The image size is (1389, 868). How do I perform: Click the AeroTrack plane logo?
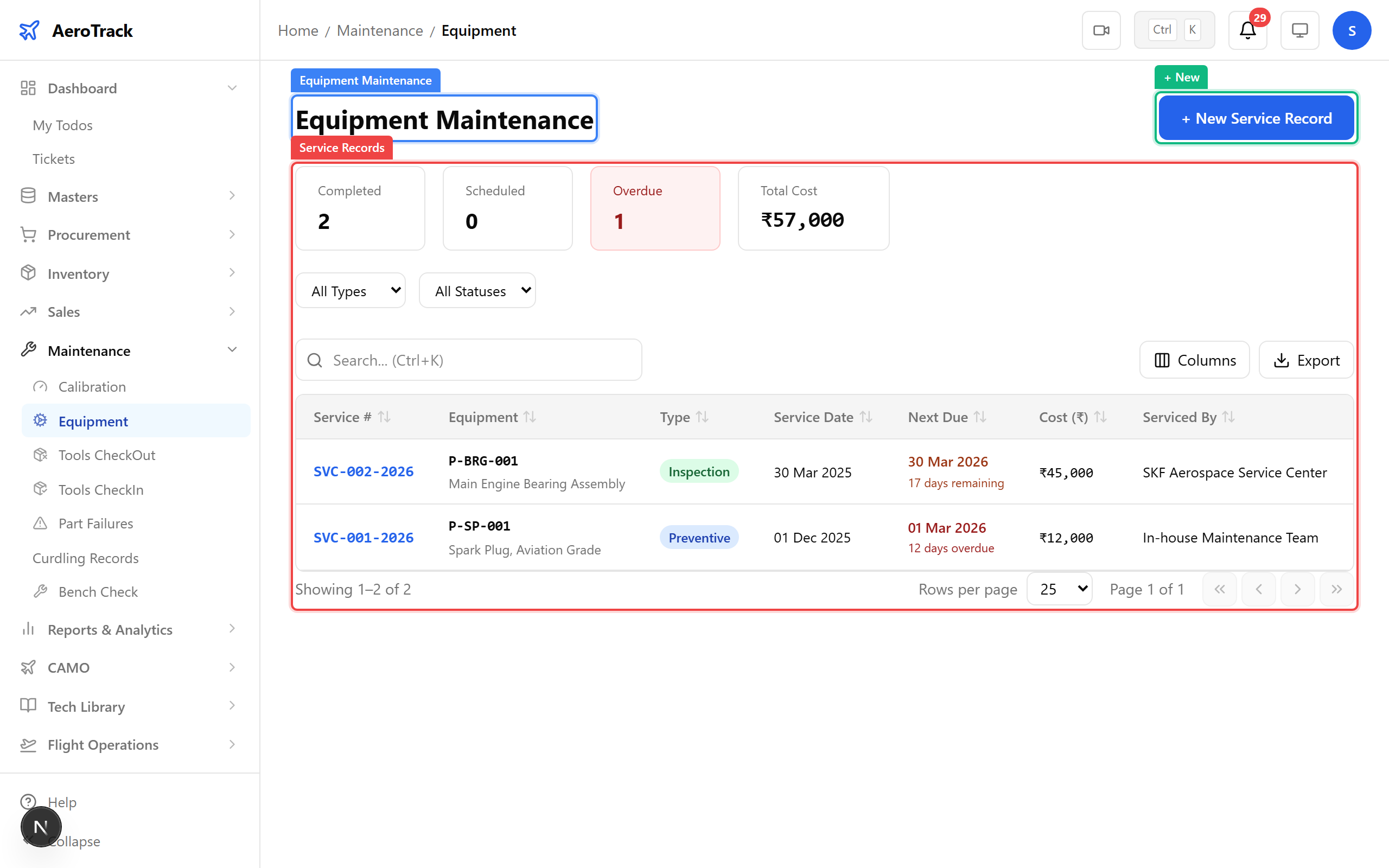click(29, 30)
